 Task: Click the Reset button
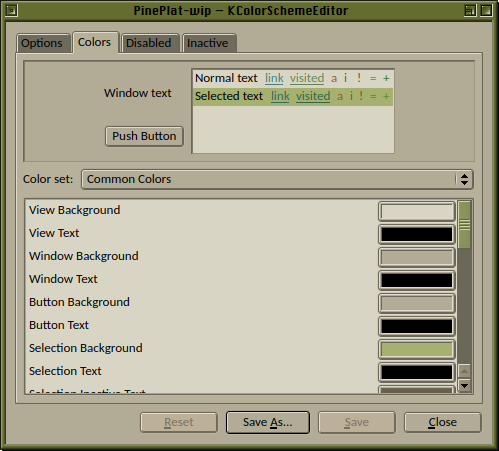pyautogui.click(x=179, y=422)
